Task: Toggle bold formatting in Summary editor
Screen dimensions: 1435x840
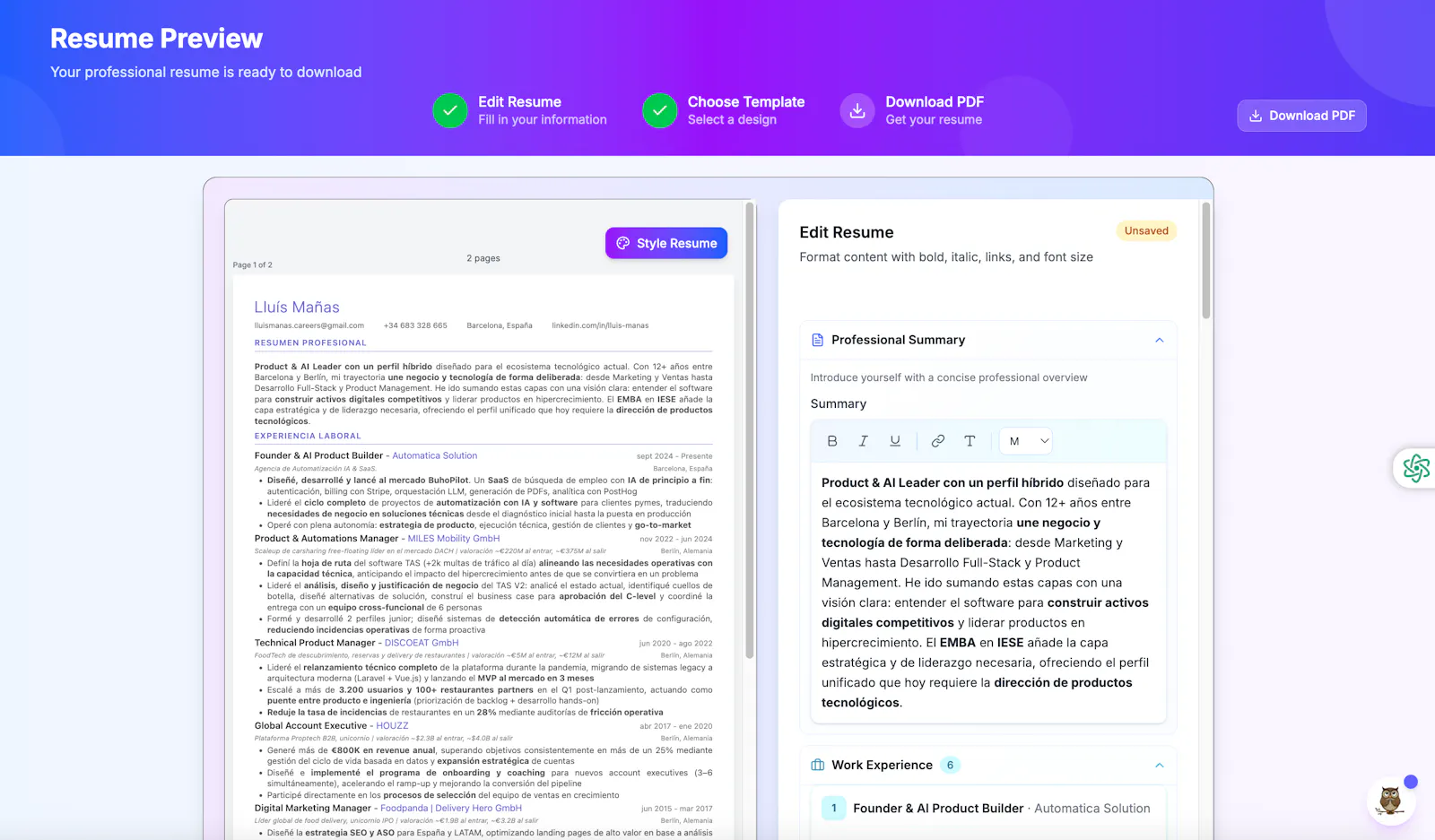Action: [832, 441]
